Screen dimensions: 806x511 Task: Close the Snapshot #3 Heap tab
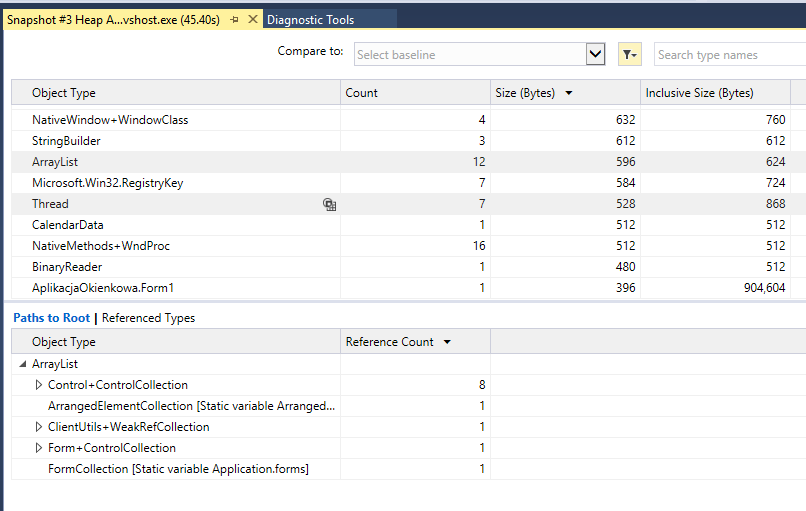(252, 19)
